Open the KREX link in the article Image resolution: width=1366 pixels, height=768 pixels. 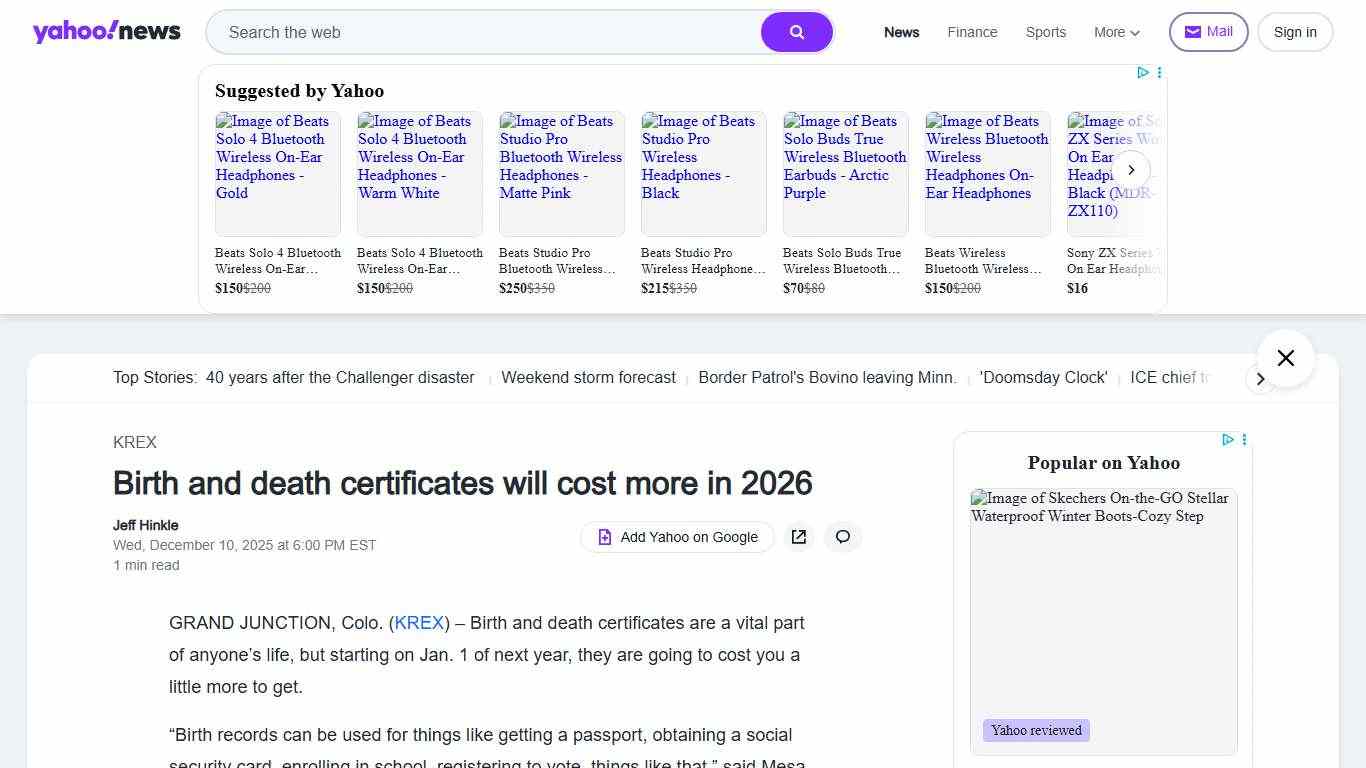[x=419, y=623]
